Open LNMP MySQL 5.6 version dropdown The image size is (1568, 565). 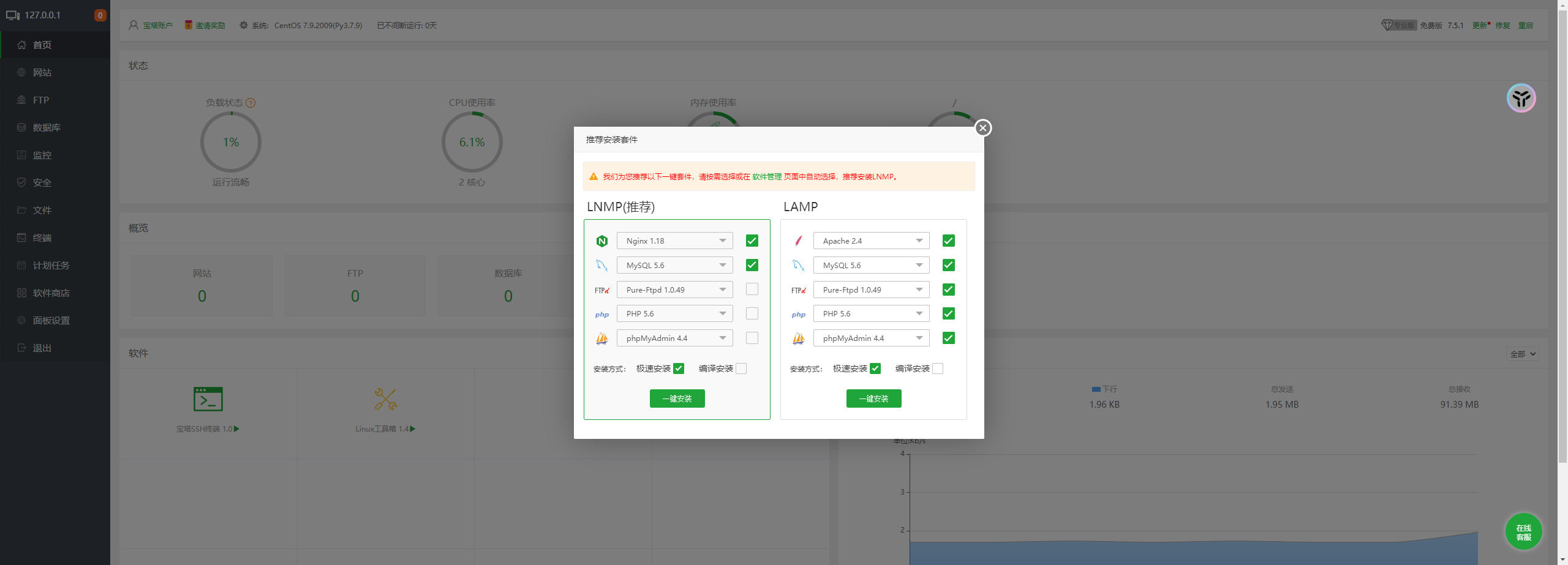[674, 266]
